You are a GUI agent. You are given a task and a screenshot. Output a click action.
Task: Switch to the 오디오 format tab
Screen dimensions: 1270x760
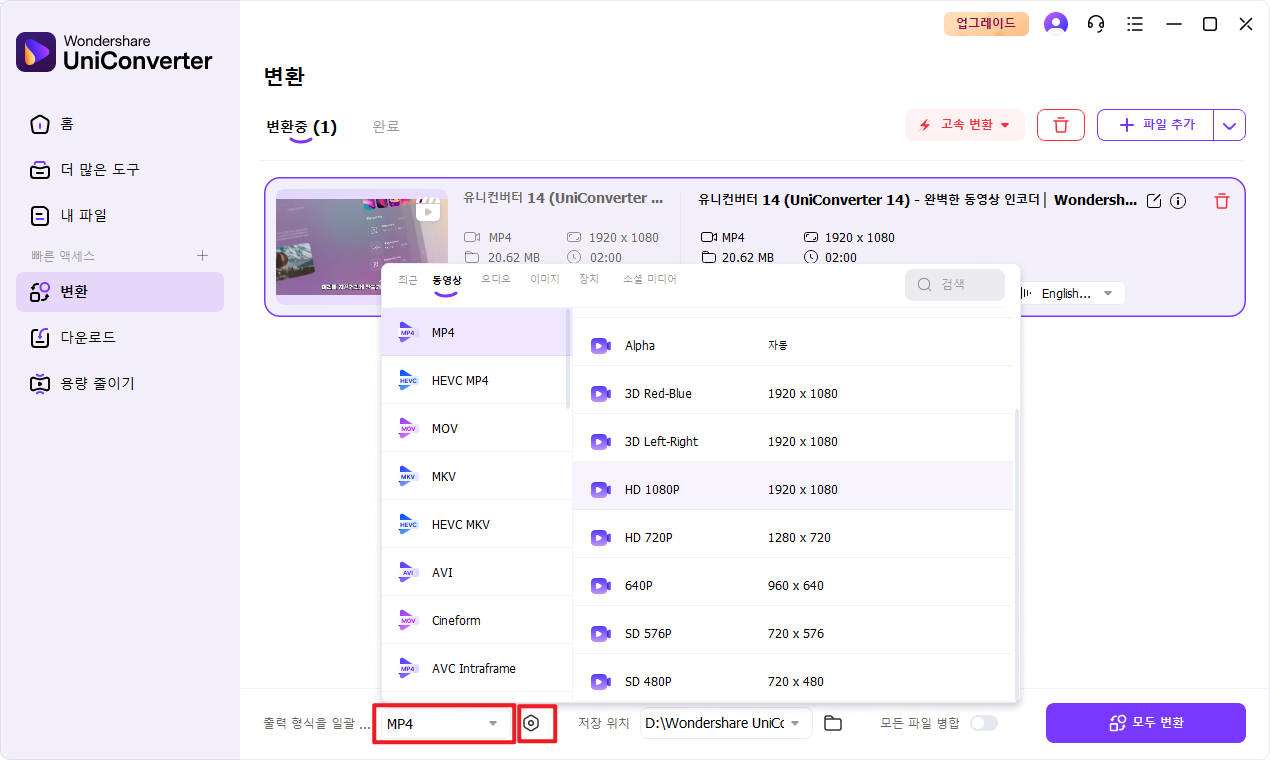(496, 280)
